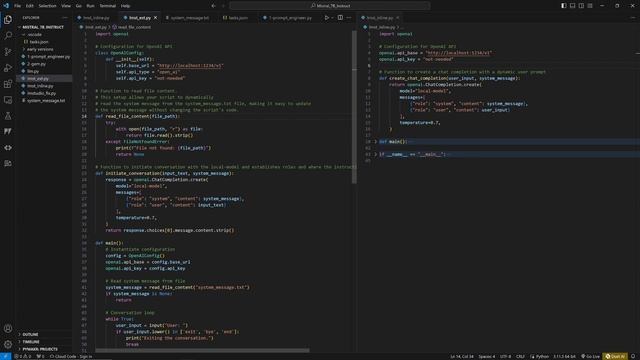This screenshot has width=640, height=360.
Task: Open Customize Layout icon in title bar
Action: coord(590,6)
